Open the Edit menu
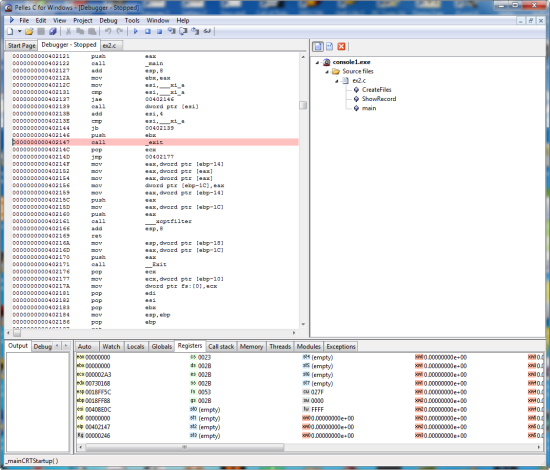550x470 pixels. 41,20
